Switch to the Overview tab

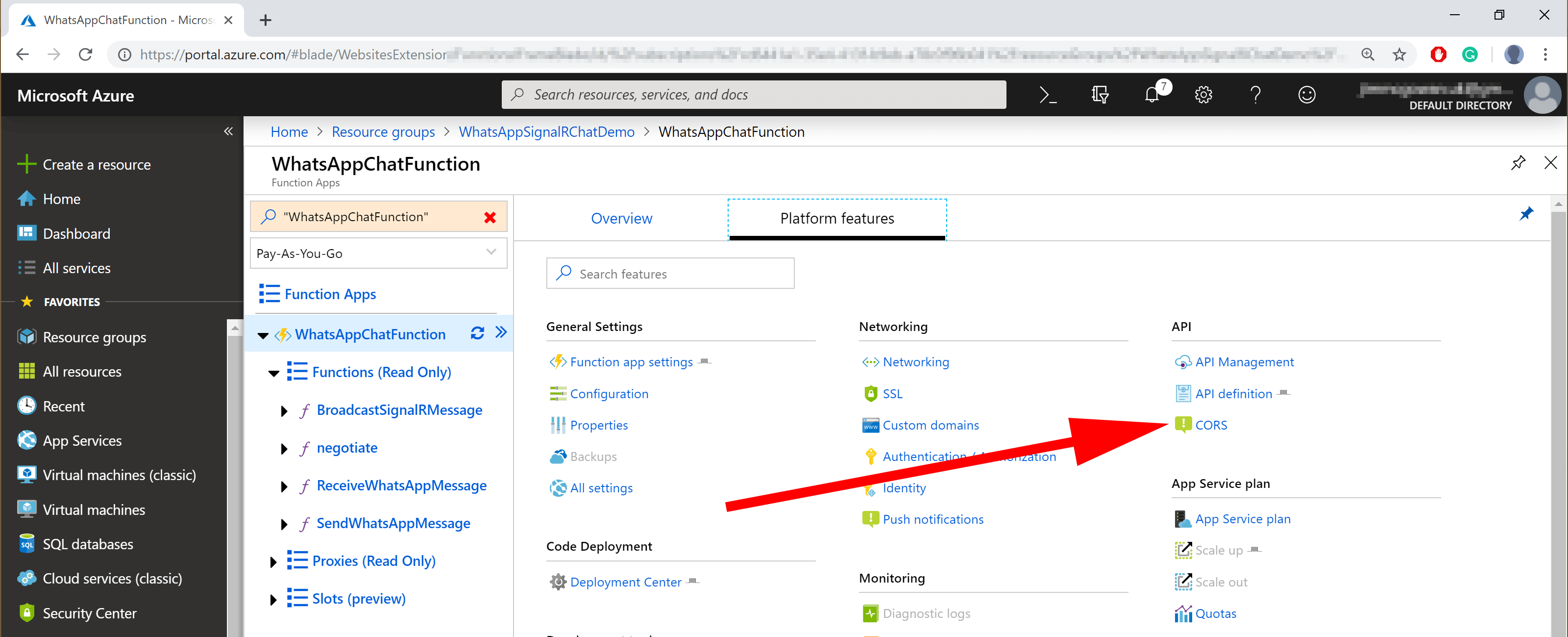(621, 219)
